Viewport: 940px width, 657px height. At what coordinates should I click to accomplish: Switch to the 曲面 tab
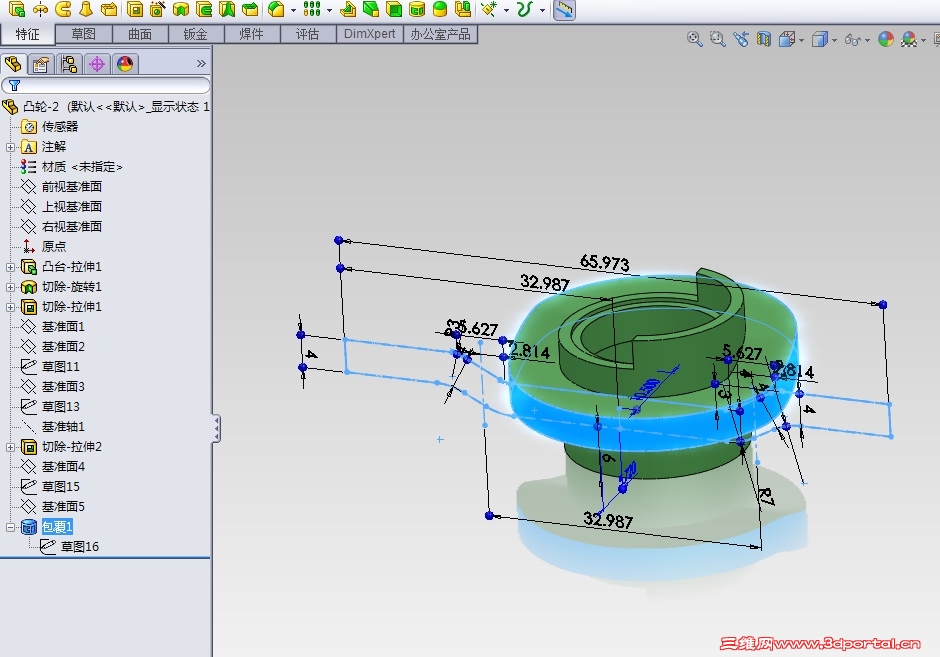[140, 34]
